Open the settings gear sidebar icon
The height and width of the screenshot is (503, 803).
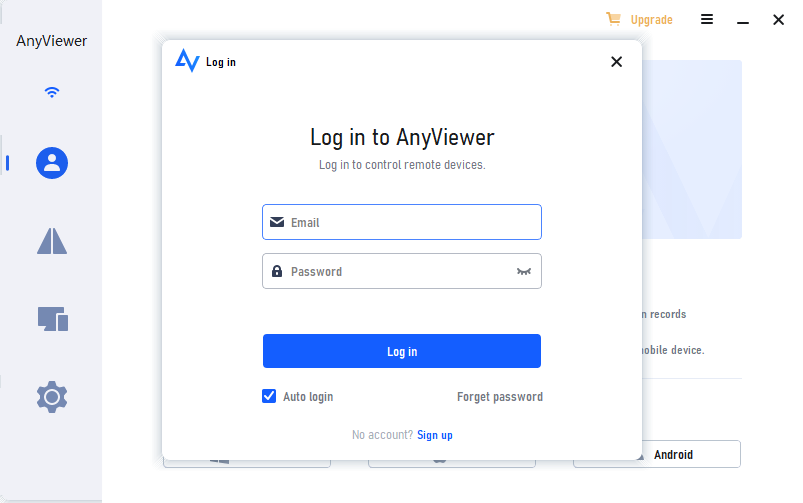click(x=52, y=397)
